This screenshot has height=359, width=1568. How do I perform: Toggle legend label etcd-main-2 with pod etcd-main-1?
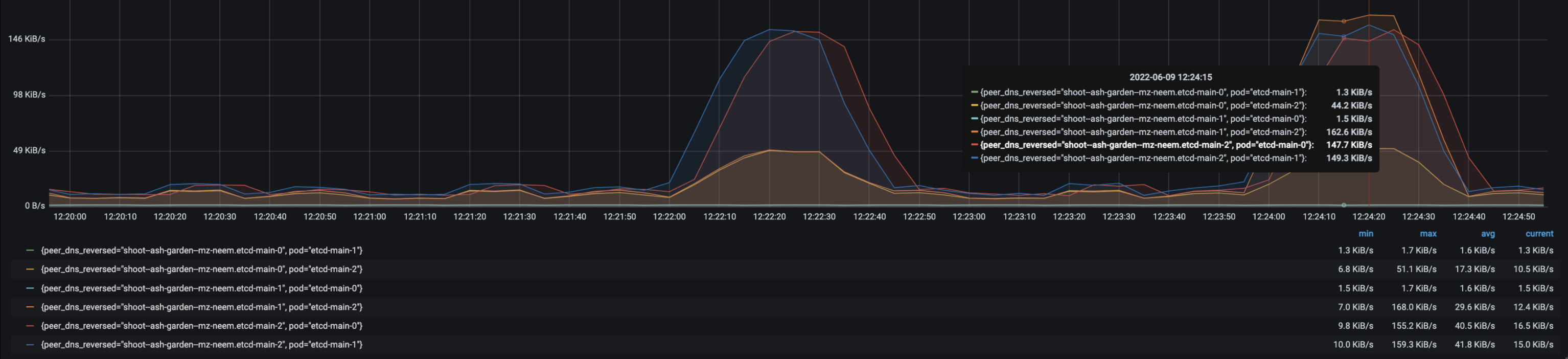coord(201,345)
